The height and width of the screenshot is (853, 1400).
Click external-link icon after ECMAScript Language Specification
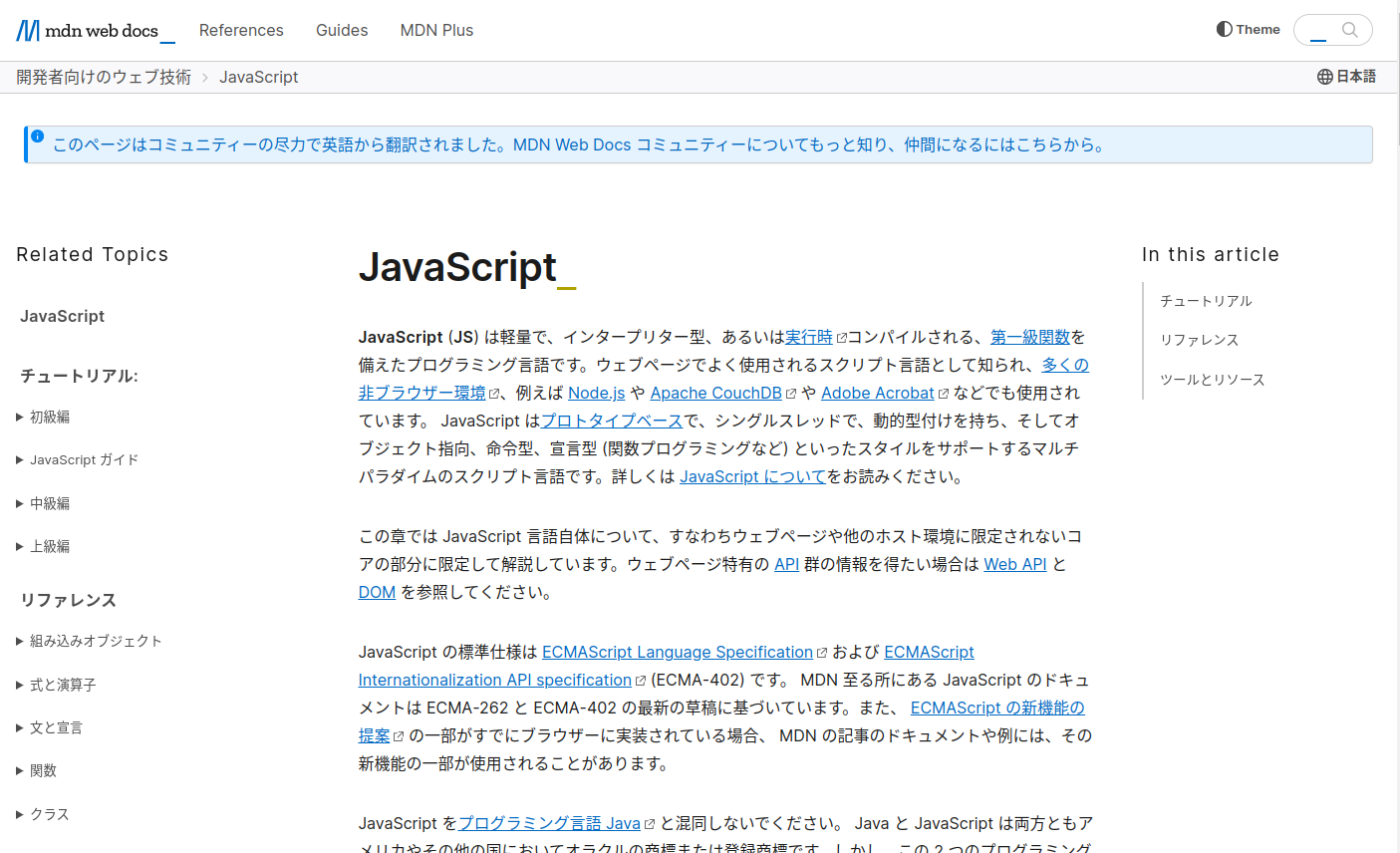point(822,653)
